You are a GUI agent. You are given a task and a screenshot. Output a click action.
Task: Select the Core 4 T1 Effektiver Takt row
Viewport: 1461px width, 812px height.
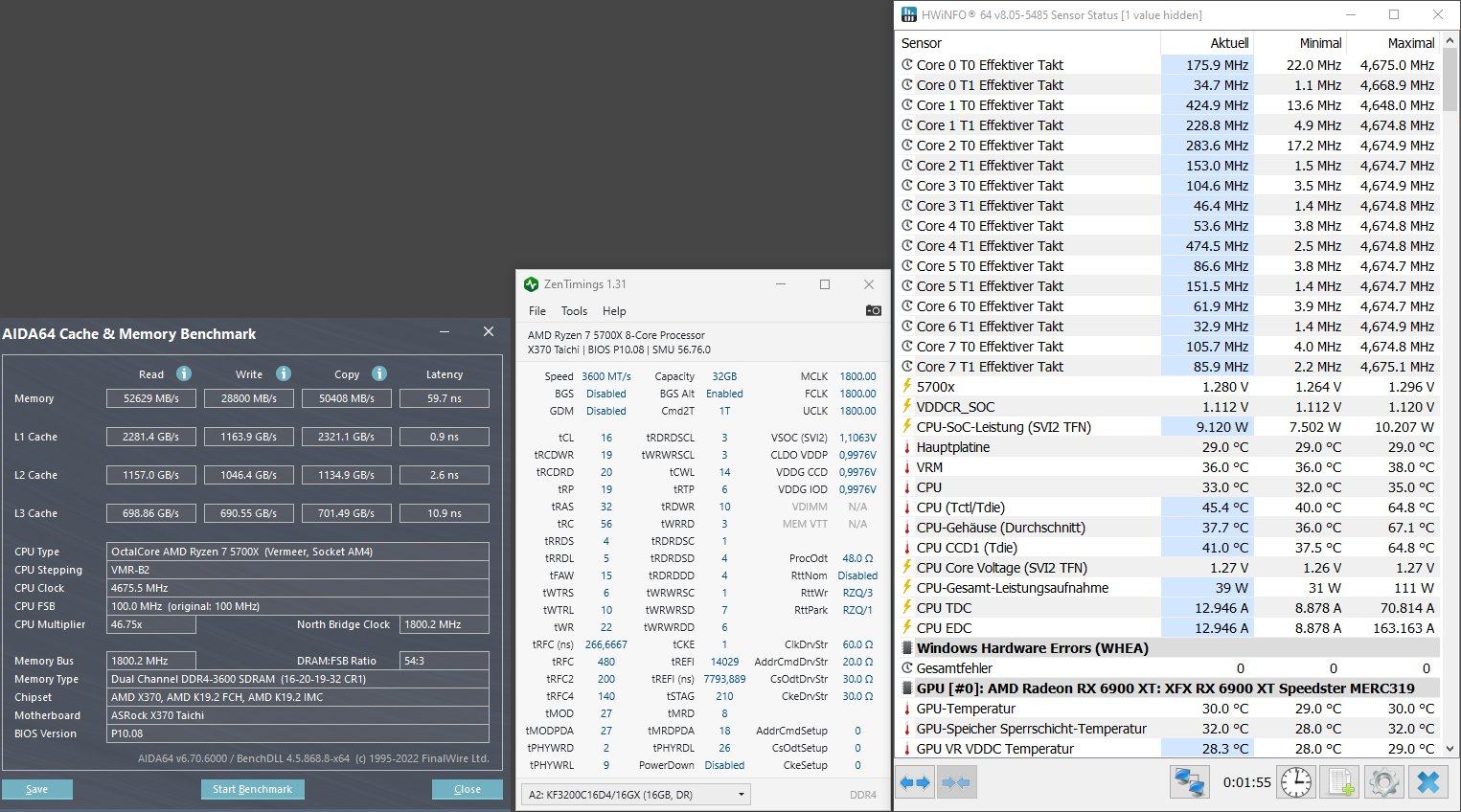(1169, 246)
